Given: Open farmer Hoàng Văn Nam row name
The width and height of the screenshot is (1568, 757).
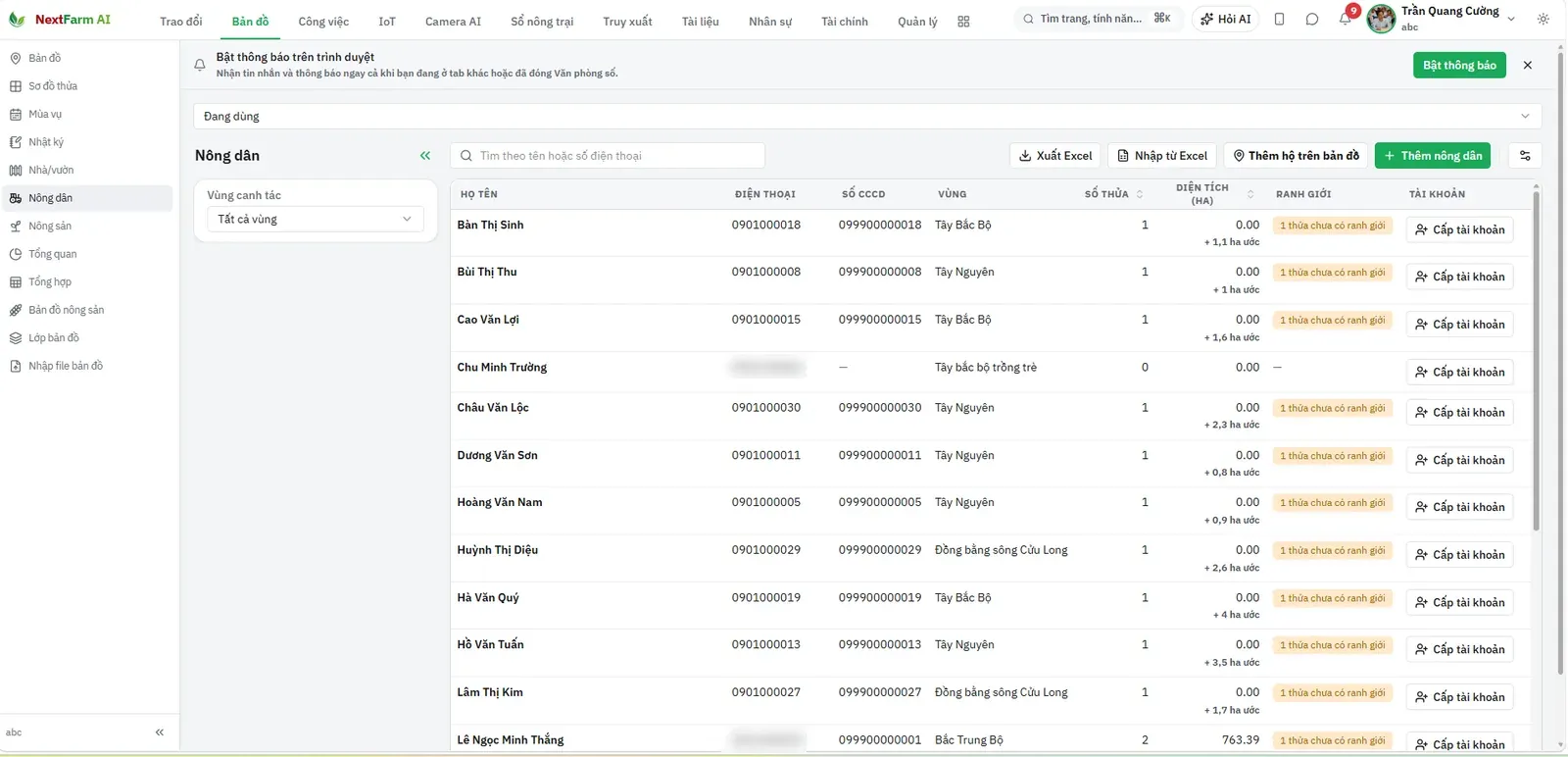Looking at the screenshot, I should [500, 502].
